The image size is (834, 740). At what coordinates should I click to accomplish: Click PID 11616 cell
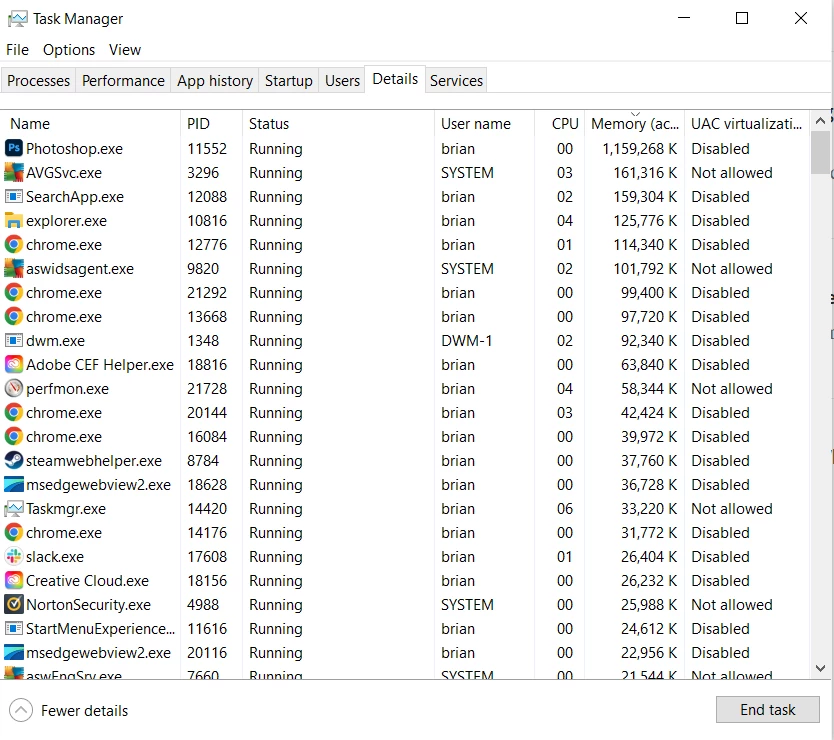pos(207,628)
